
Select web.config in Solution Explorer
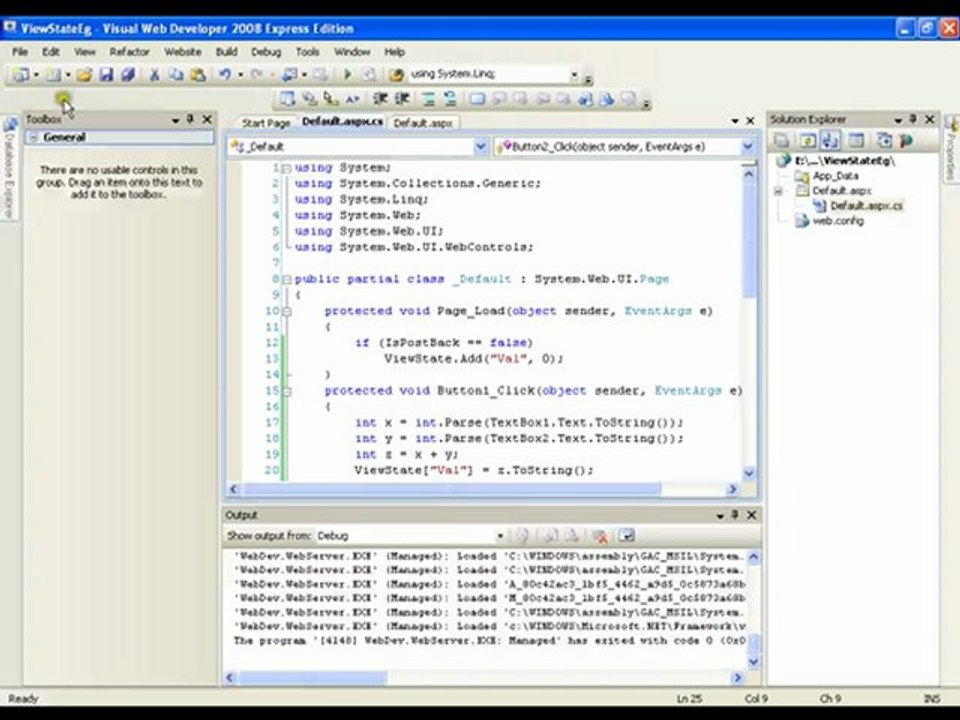coord(838,221)
